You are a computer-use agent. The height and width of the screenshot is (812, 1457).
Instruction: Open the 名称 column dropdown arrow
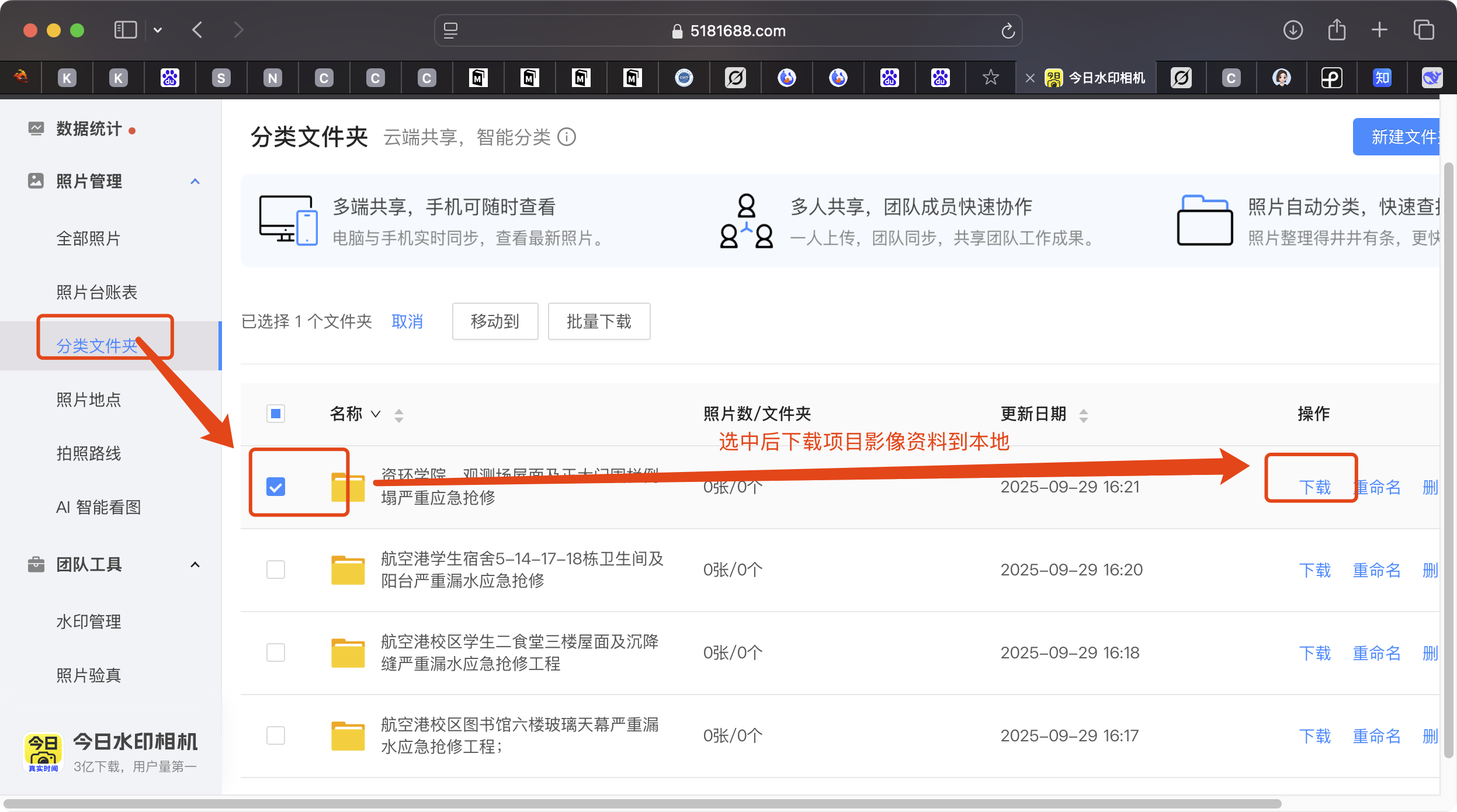(376, 414)
